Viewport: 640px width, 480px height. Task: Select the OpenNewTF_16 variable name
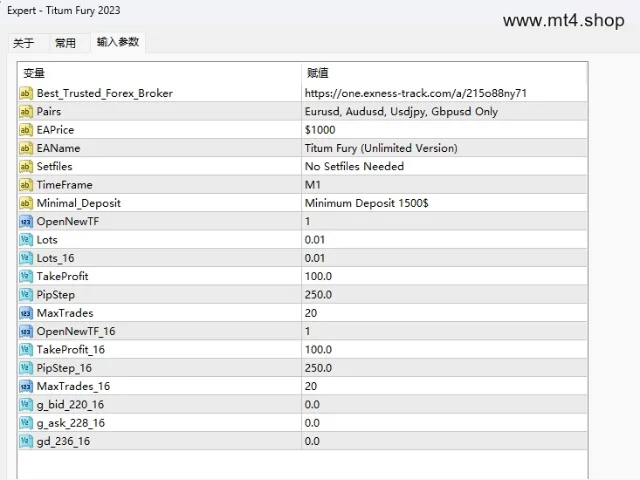click(76, 331)
